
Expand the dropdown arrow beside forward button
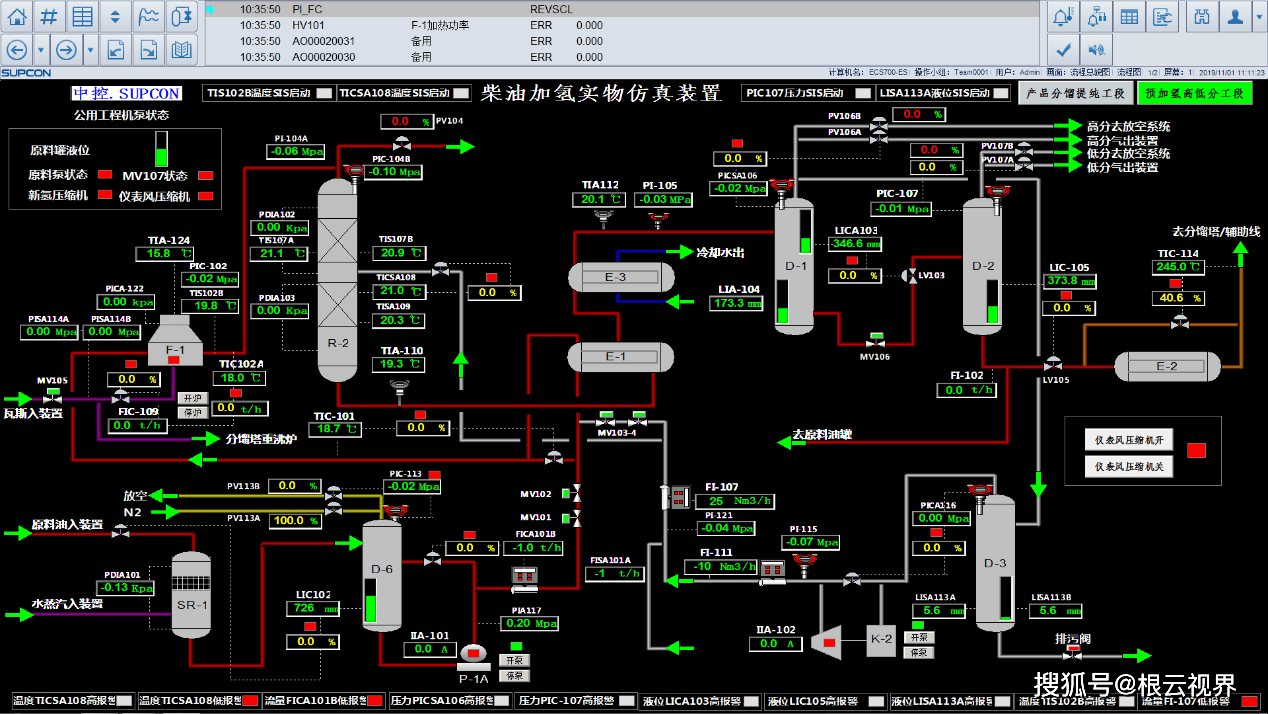click(x=90, y=49)
